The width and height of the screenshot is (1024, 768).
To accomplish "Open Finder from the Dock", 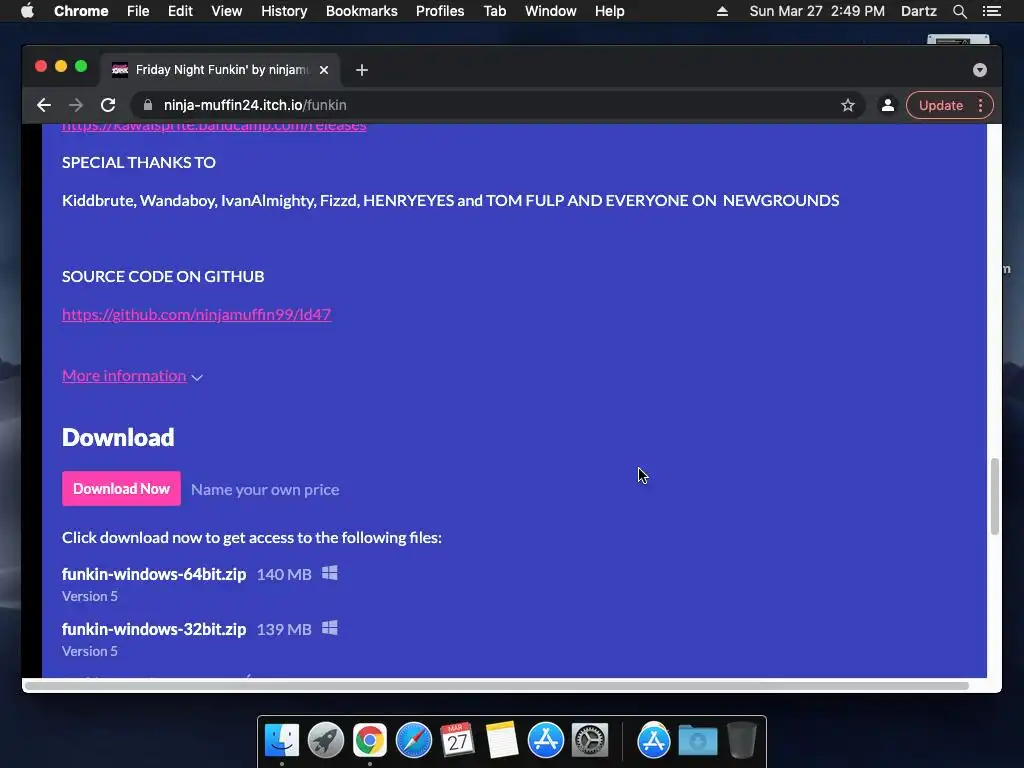I will click(281, 740).
